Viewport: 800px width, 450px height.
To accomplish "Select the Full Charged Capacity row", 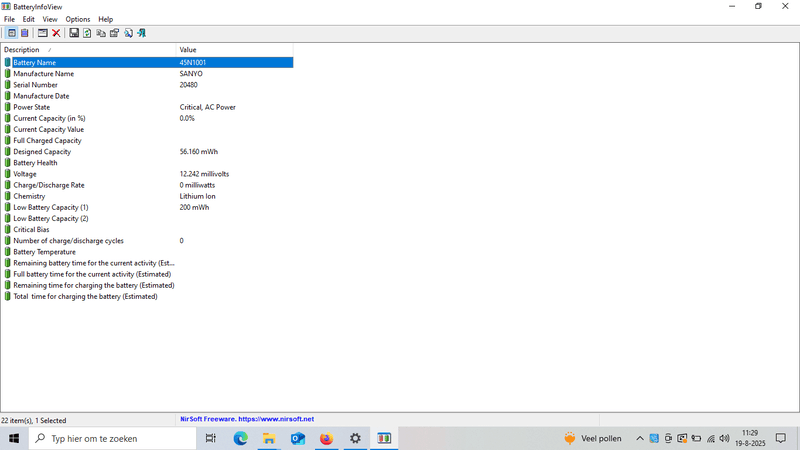I will click(x=147, y=140).
